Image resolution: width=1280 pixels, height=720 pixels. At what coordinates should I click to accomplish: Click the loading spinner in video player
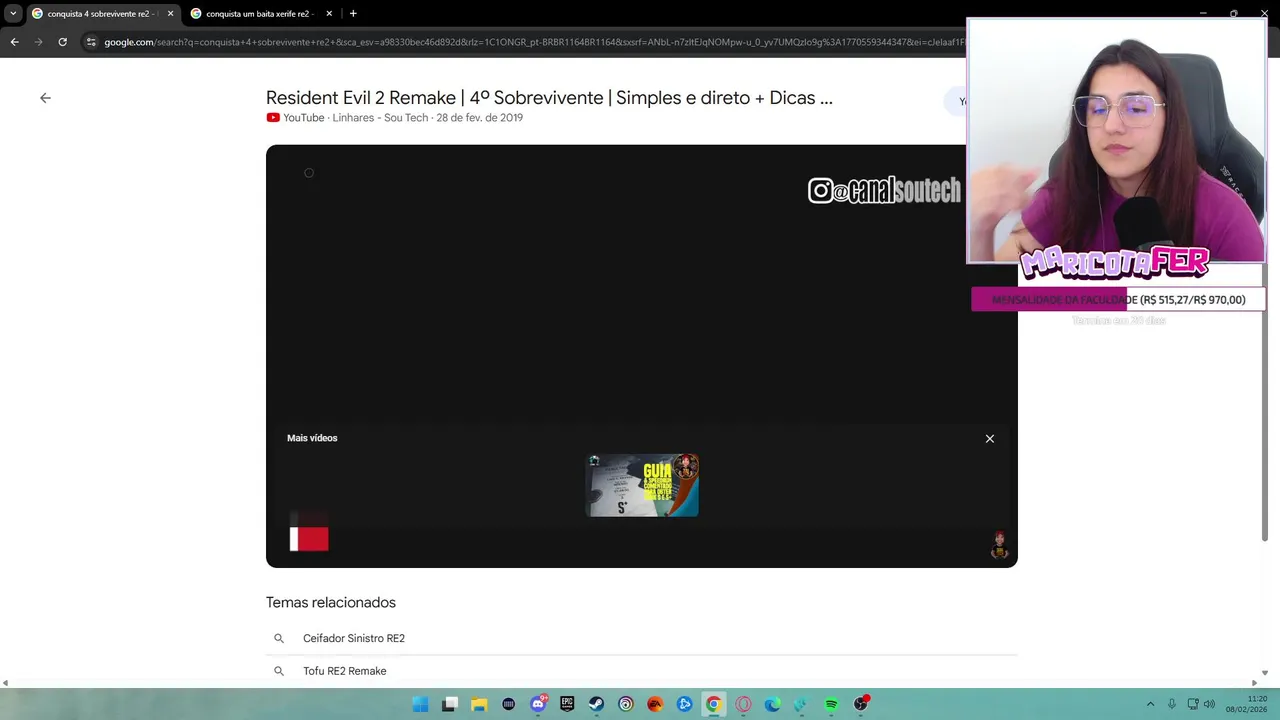309,173
